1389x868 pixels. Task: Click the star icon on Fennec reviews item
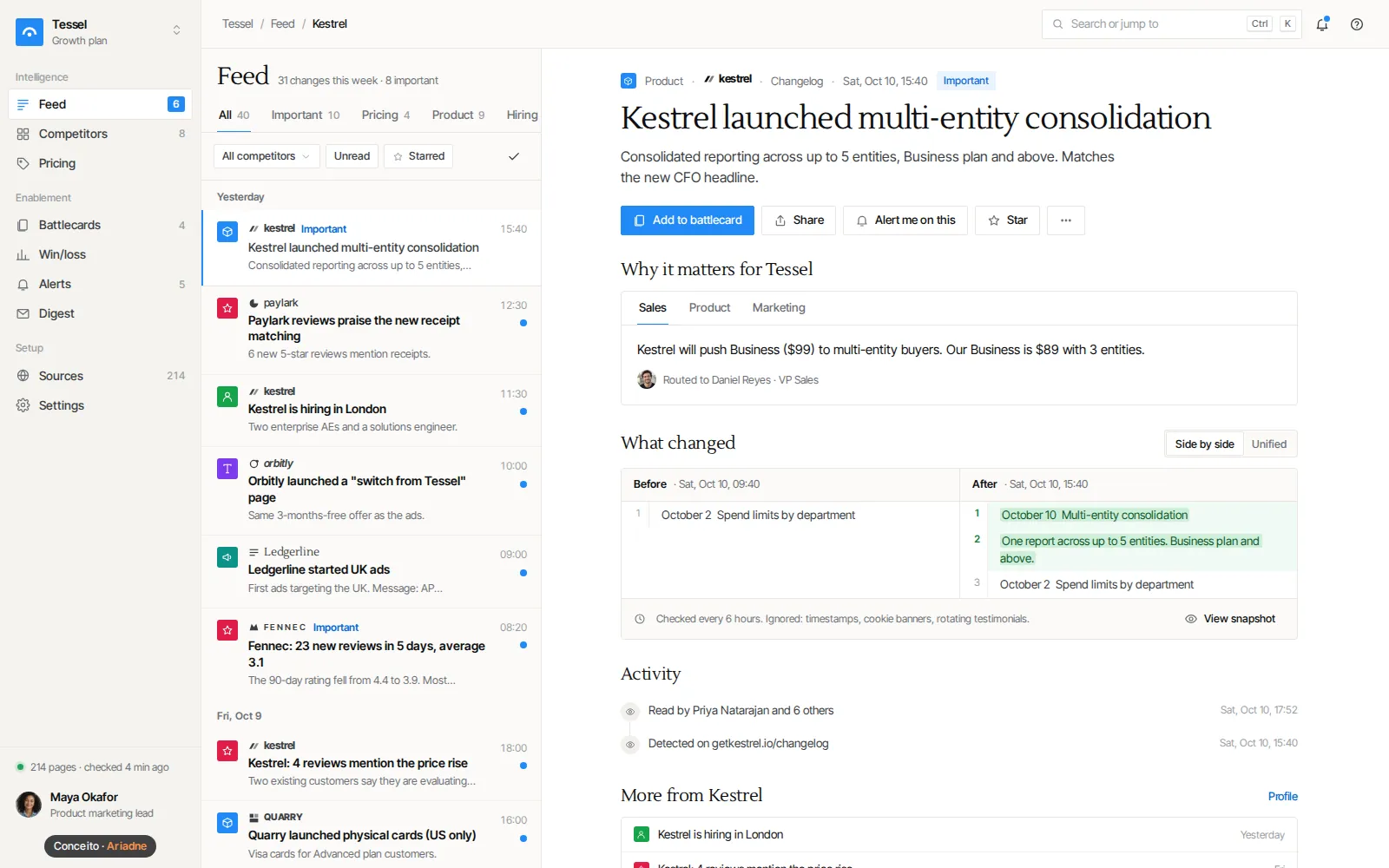(x=227, y=630)
